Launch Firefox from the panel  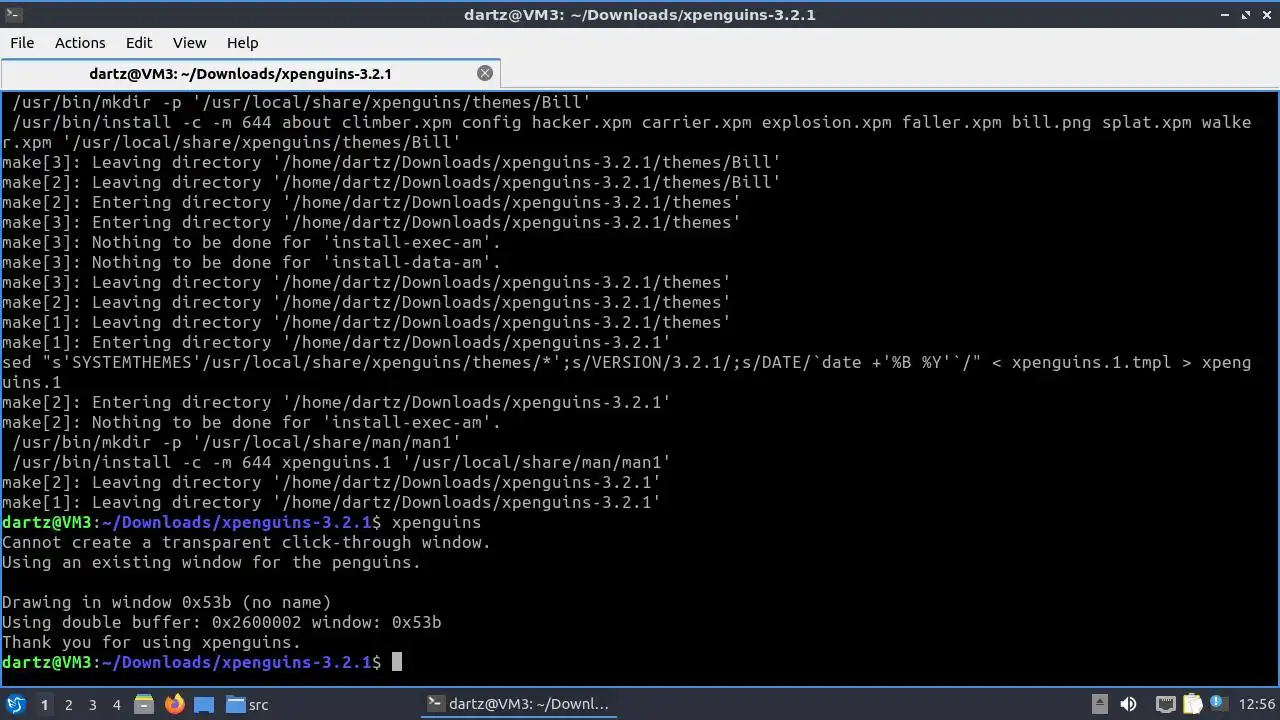click(x=174, y=704)
